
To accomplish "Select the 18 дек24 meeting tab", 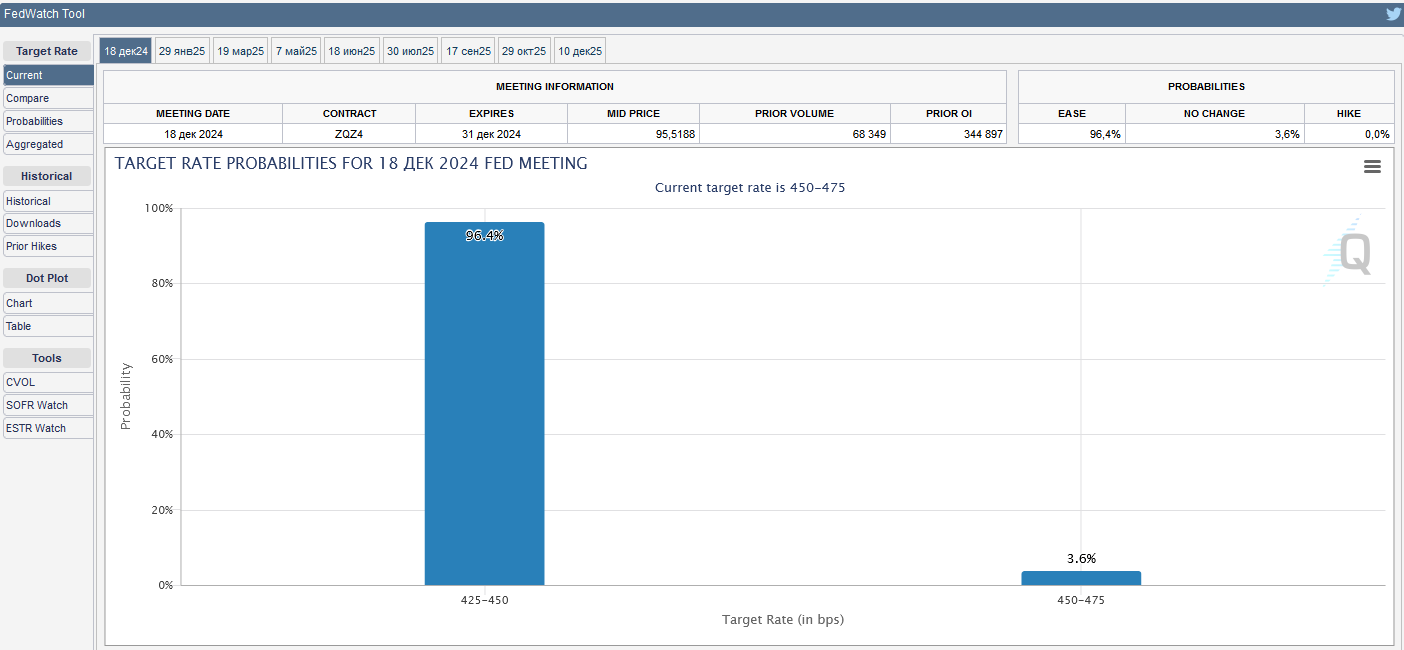I will 126,51.
